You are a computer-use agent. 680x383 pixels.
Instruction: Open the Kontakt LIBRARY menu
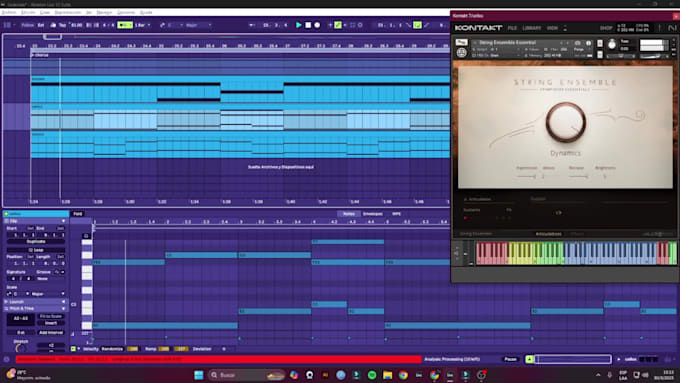pos(532,28)
